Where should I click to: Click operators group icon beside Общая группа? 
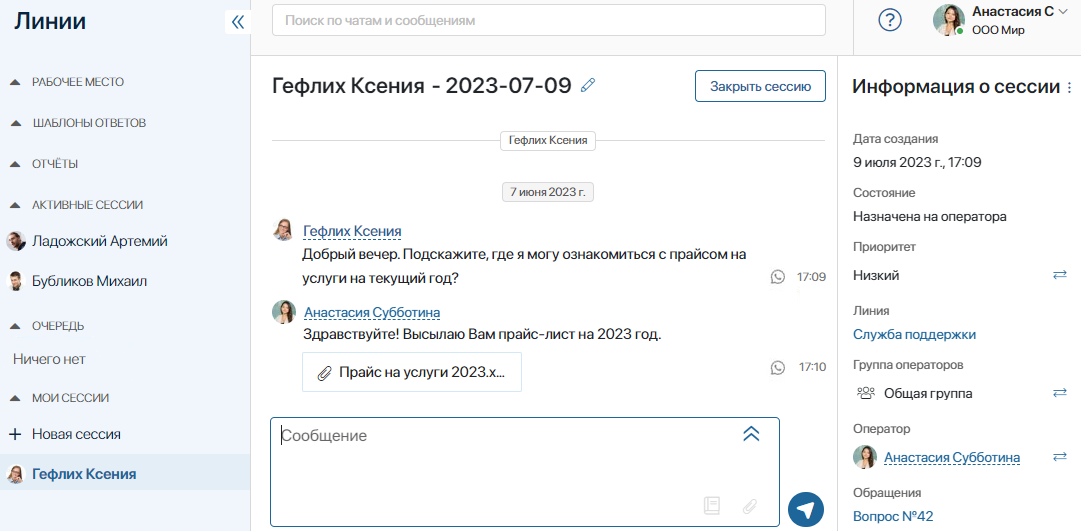pos(865,393)
